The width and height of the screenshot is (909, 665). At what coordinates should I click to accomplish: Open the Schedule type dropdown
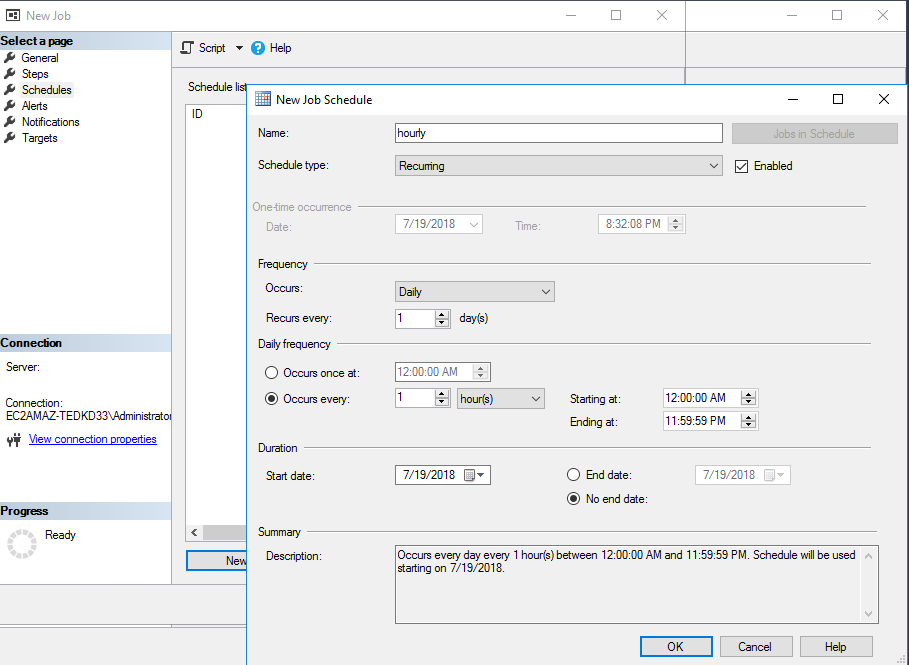click(558, 166)
